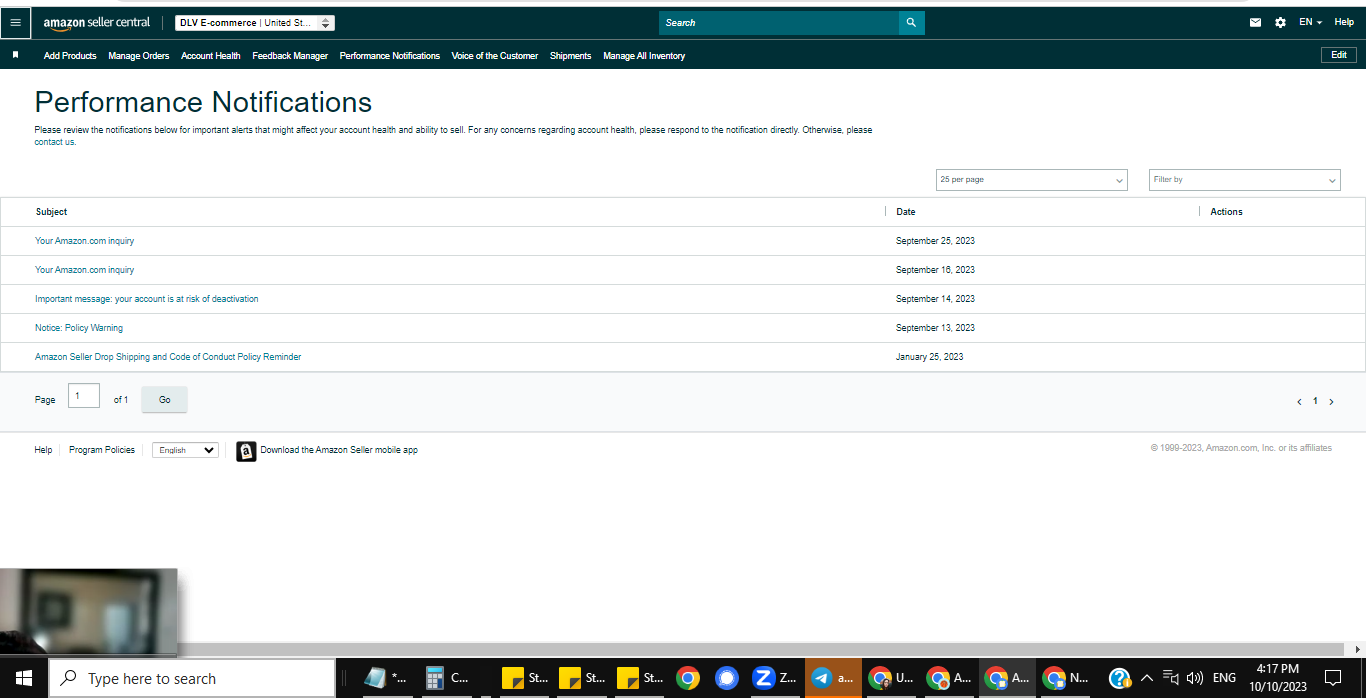Click the Subject column header
Image resolution: width=1366 pixels, height=698 pixels.
(52, 212)
